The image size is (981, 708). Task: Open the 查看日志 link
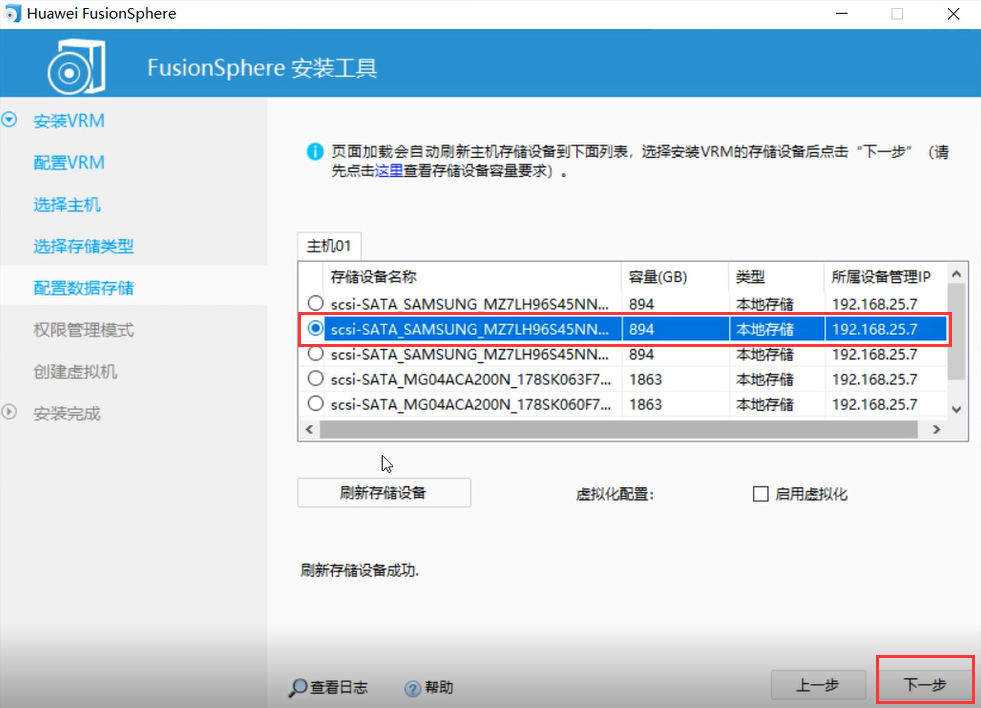(338, 688)
